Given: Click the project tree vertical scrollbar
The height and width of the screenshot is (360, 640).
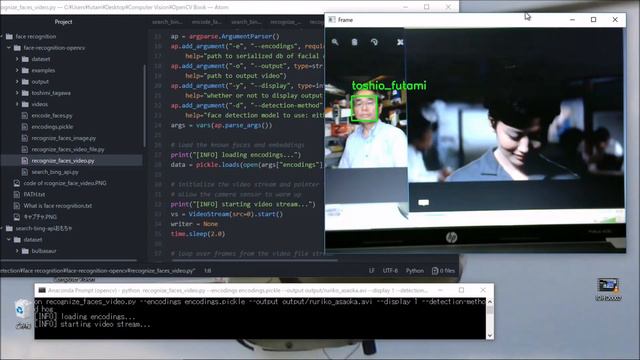Looking at the screenshot, I should (x=144, y=106).
